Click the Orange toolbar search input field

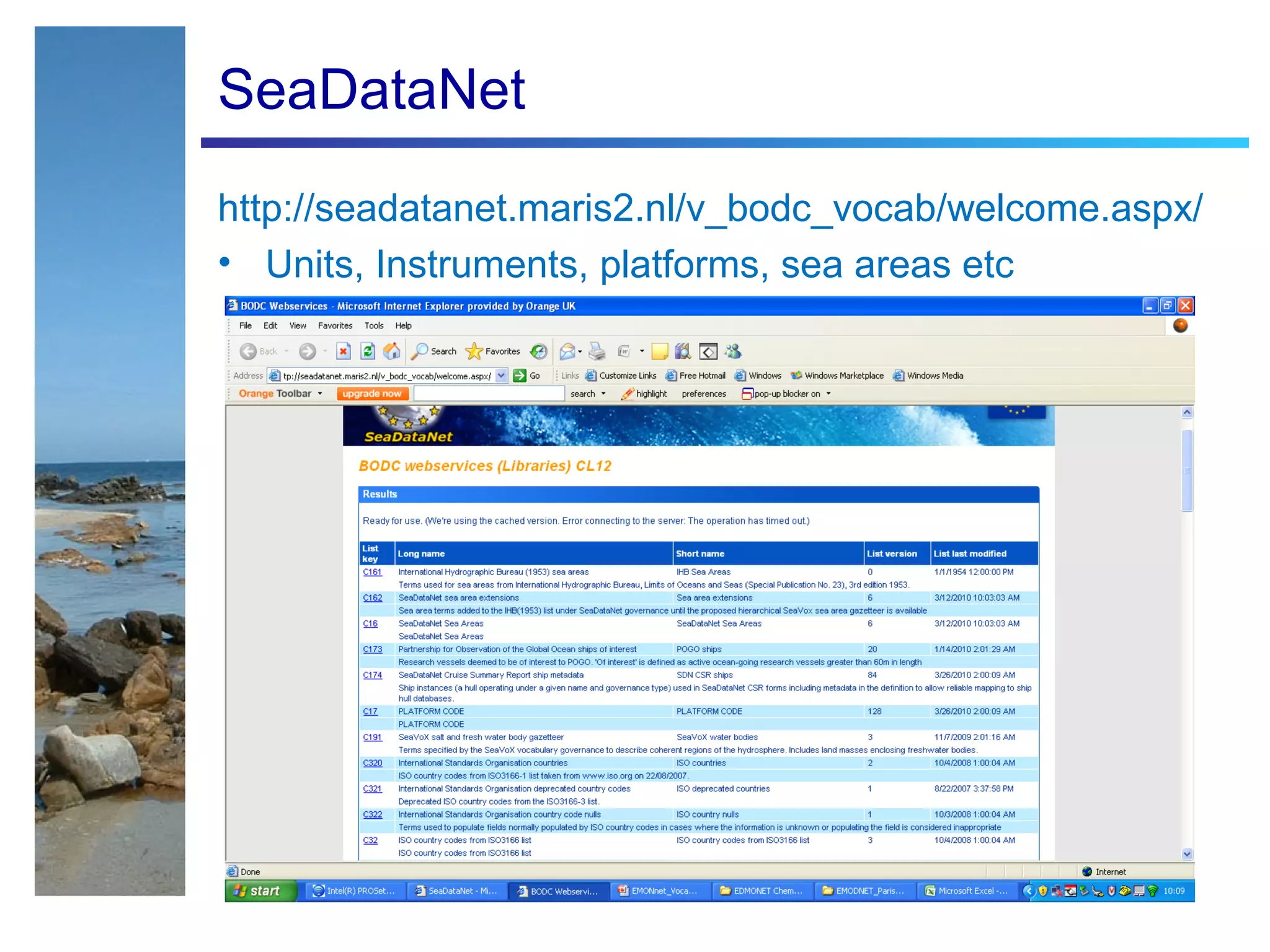click(x=489, y=394)
